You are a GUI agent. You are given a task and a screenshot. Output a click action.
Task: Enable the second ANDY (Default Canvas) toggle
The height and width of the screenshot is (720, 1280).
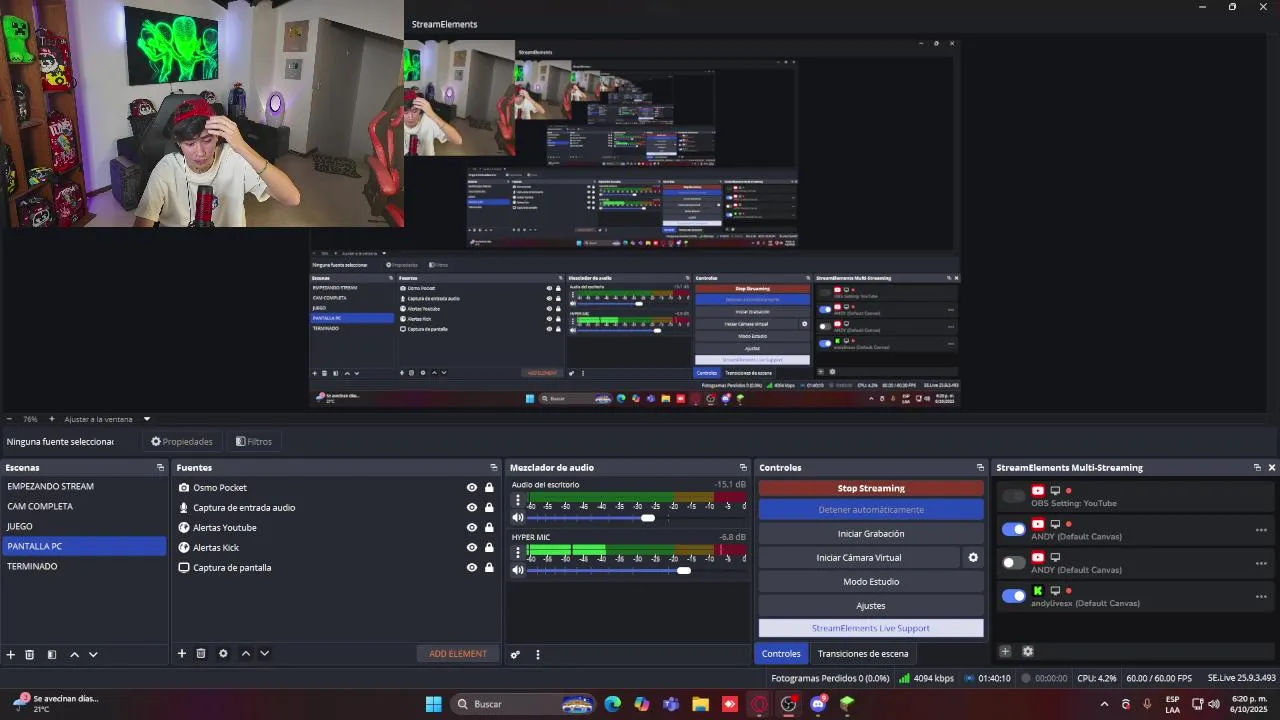pos(1014,563)
